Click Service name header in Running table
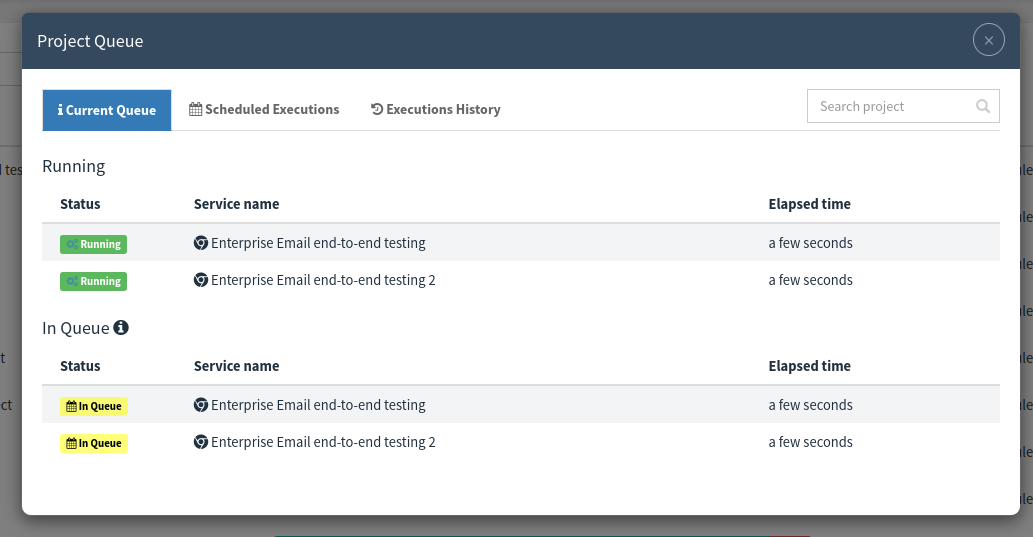Screen dimensions: 1033x537 point(237,204)
